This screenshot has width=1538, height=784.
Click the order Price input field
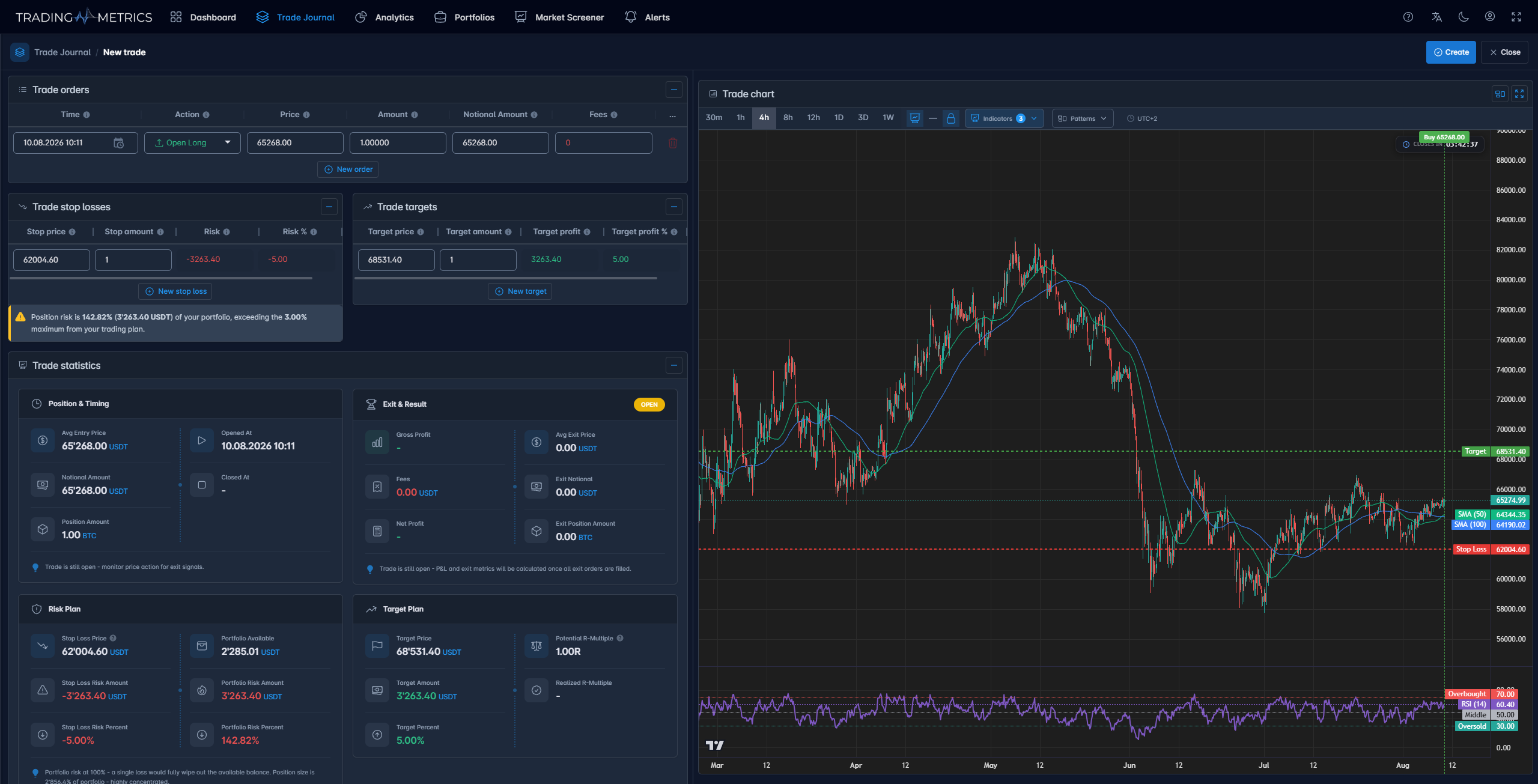pyautogui.click(x=295, y=143)
